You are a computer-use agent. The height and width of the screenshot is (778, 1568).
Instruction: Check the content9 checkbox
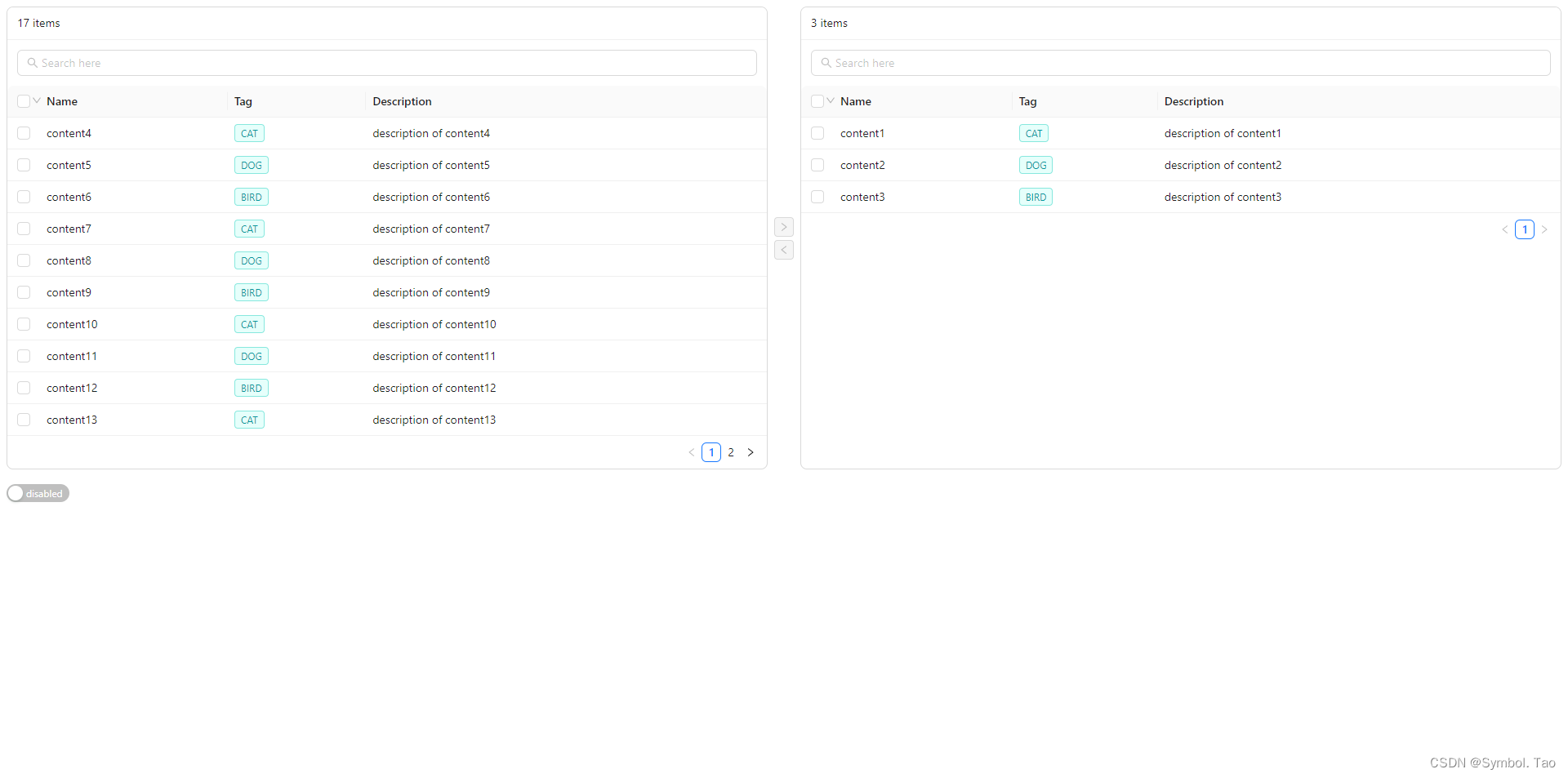click(24, 292)
